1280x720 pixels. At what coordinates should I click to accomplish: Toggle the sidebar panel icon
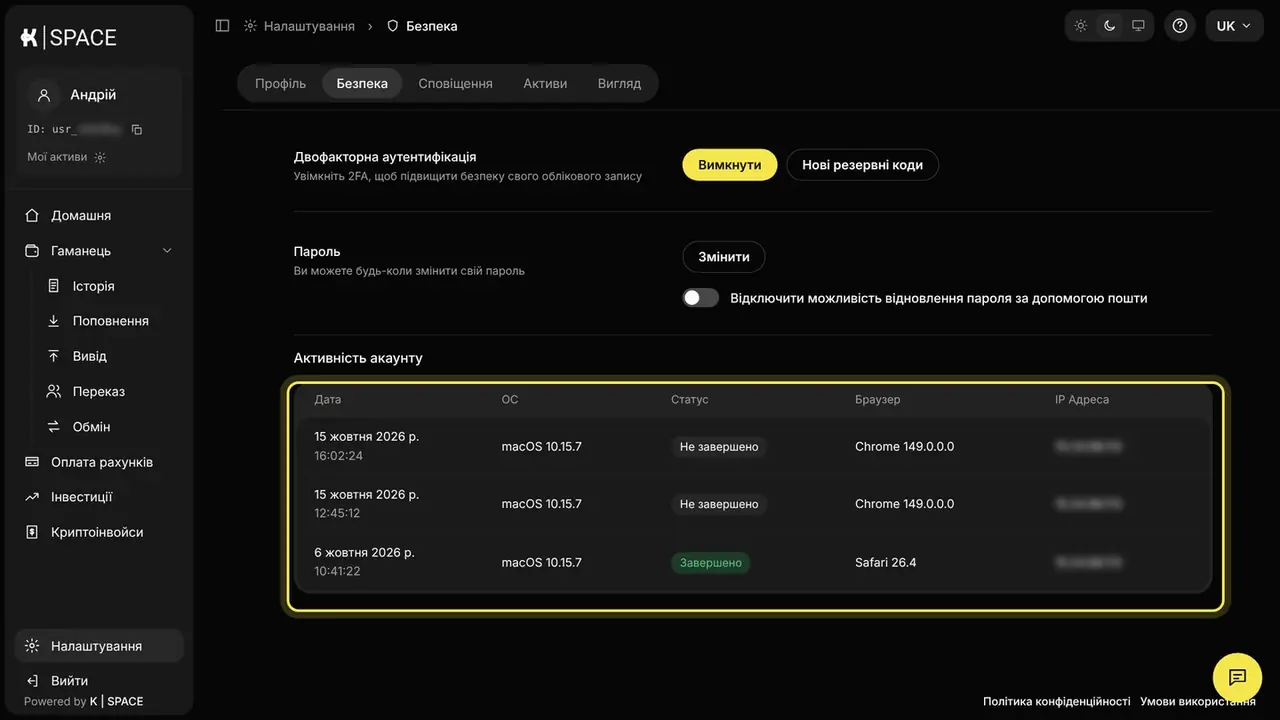pos(222,26)
